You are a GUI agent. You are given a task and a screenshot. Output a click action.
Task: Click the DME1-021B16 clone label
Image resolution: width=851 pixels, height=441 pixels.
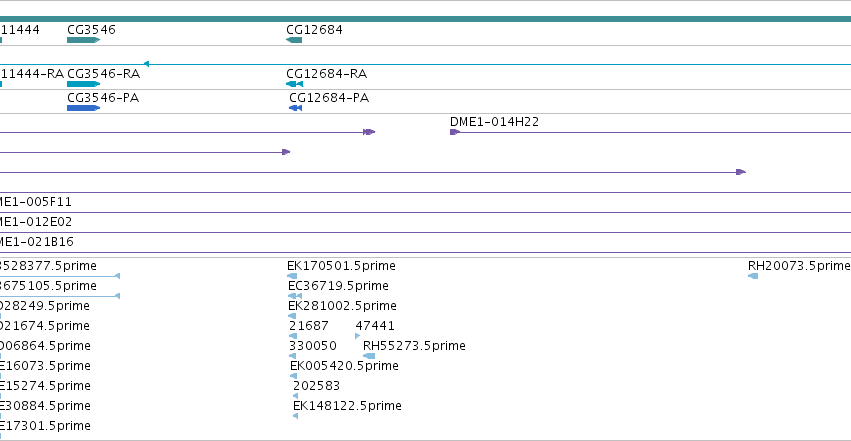[36, 241]
